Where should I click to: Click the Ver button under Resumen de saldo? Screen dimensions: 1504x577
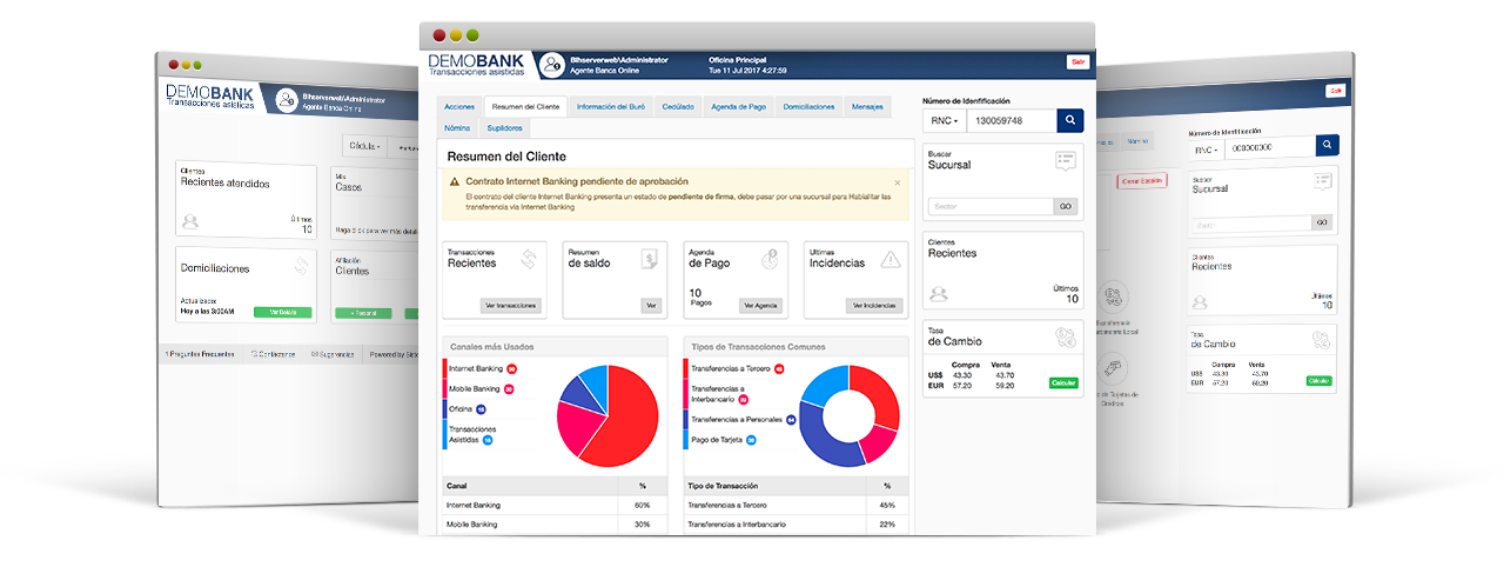651,306
